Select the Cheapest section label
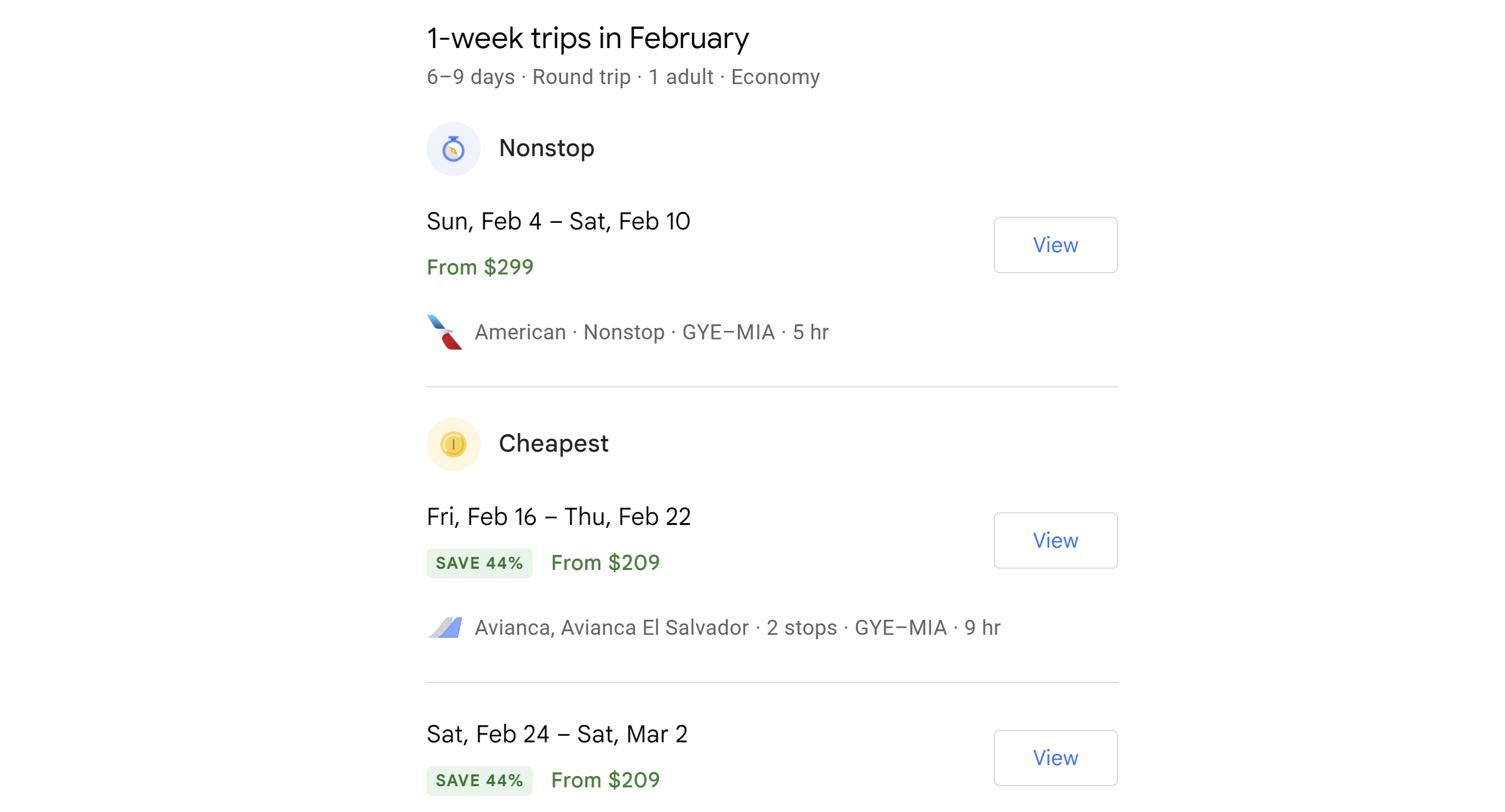Image resolution: width=1505 pixels, height=812 pixels. pos(553,444)
